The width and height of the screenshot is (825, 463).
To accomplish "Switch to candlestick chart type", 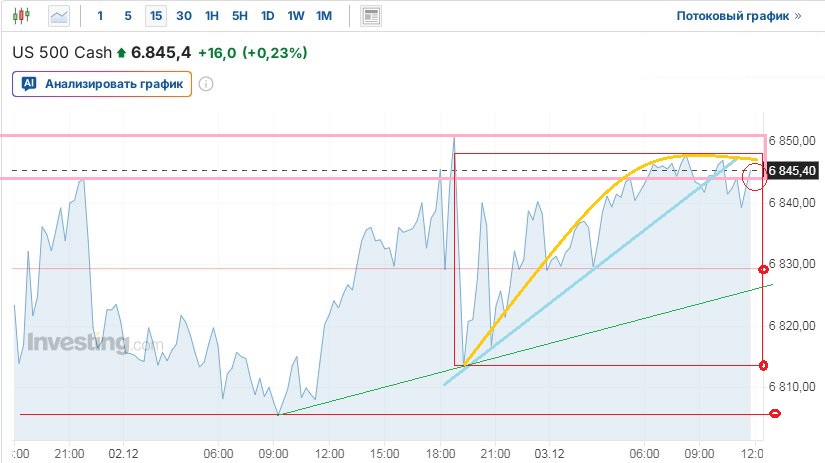I will (24, 16).
